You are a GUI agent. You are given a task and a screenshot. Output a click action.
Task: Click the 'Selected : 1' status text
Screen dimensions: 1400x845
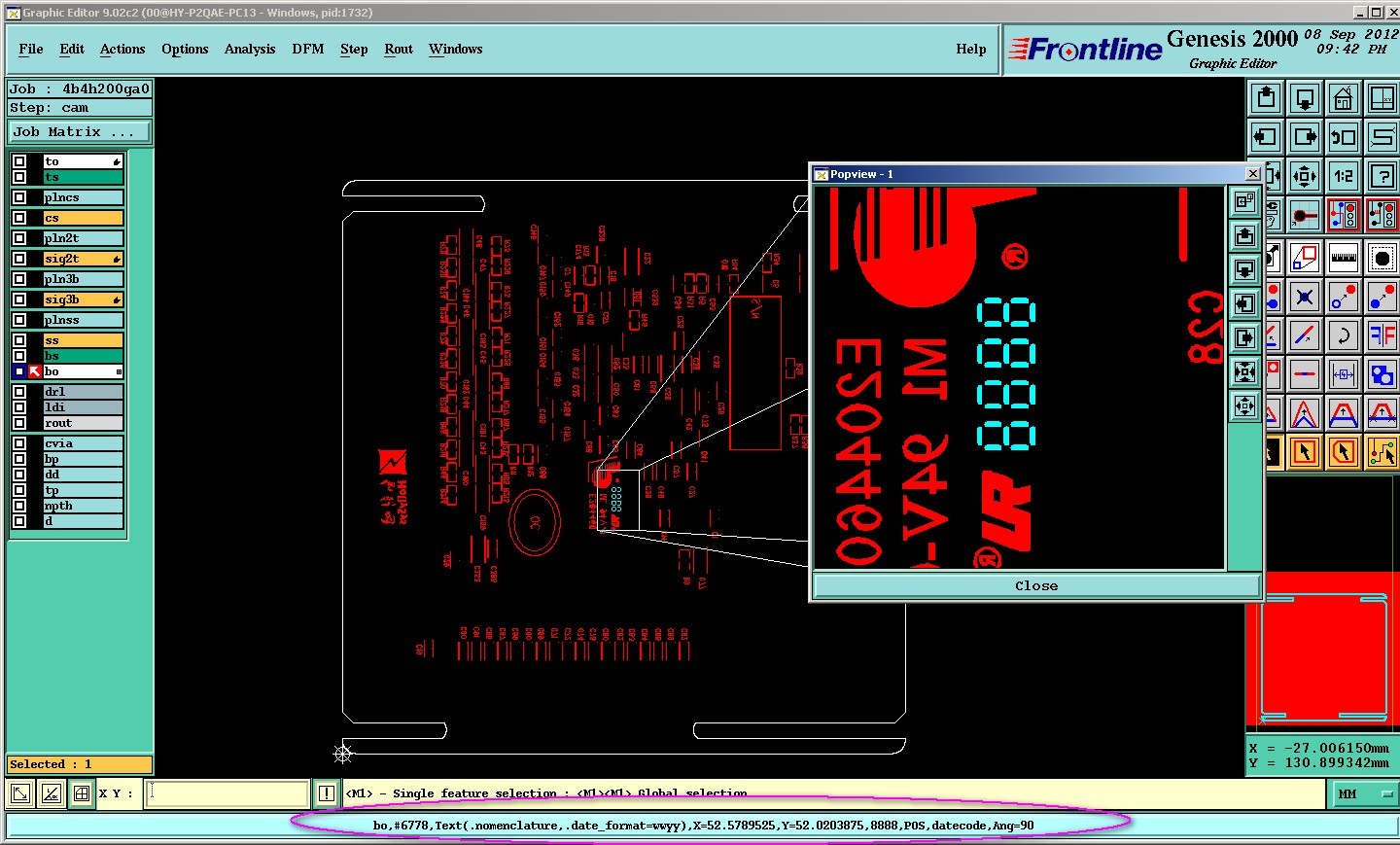pos(51,764)
